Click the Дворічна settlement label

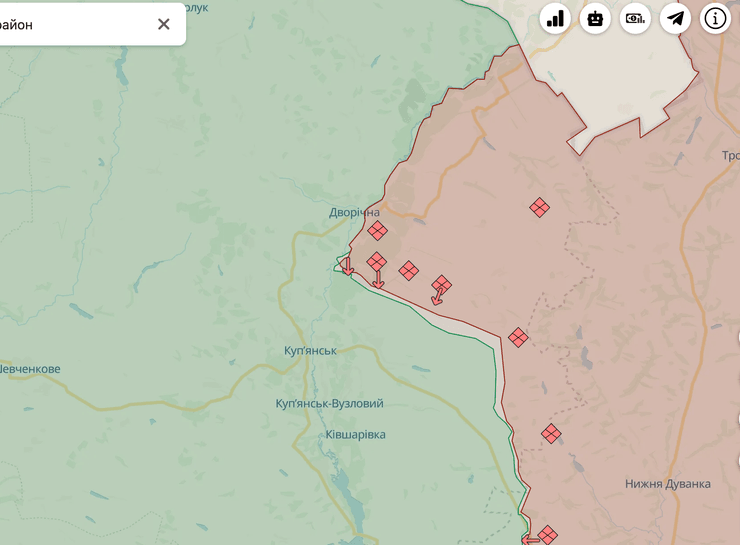click(x=354, y=212)
